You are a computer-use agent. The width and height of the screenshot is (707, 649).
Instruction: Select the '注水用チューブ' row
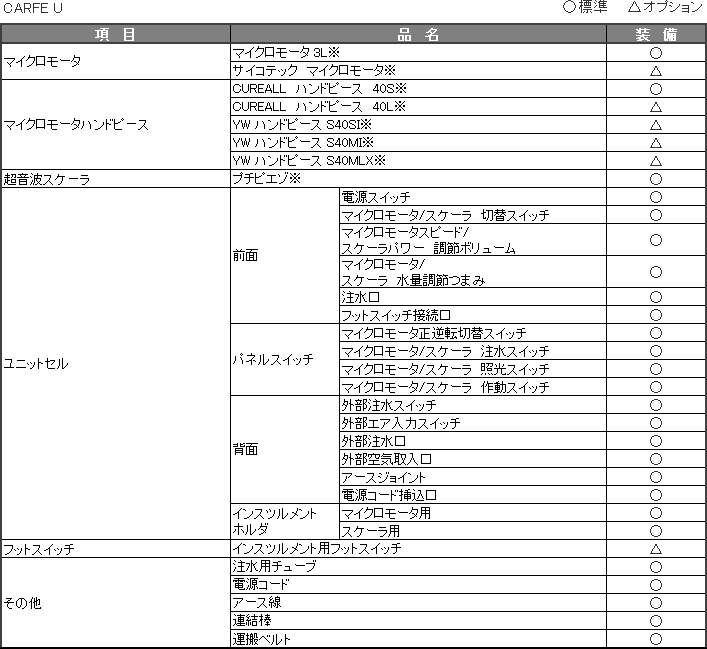tap(418, 566)
